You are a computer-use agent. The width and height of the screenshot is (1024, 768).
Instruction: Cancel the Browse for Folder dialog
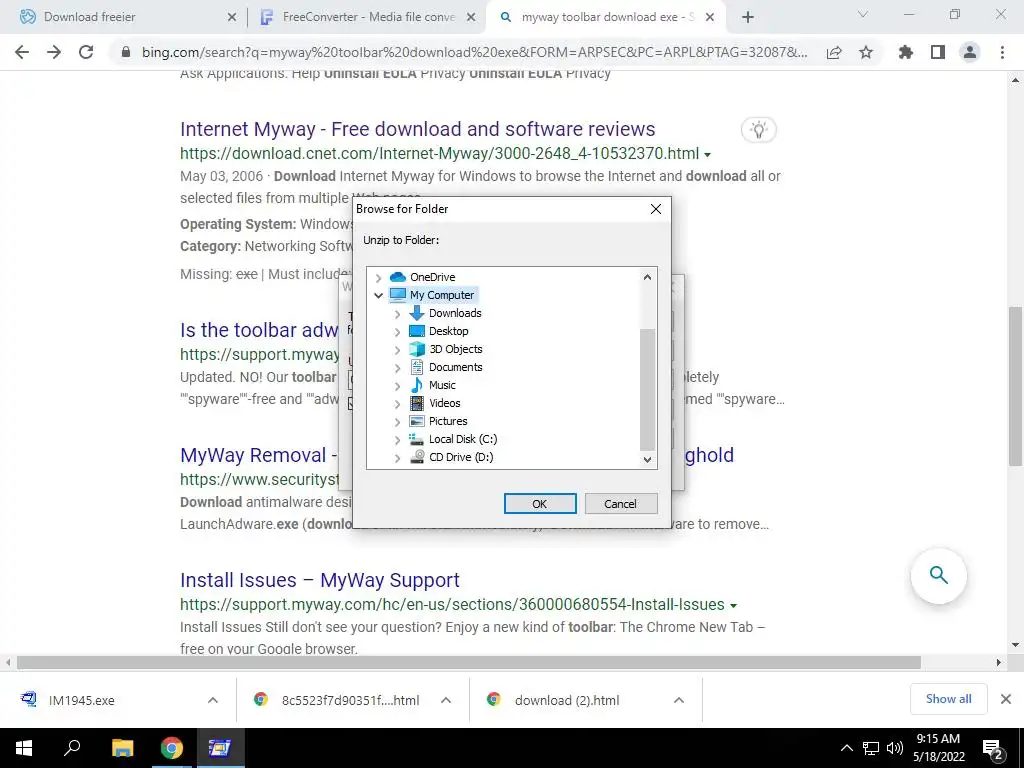click(x=620, y=504)
